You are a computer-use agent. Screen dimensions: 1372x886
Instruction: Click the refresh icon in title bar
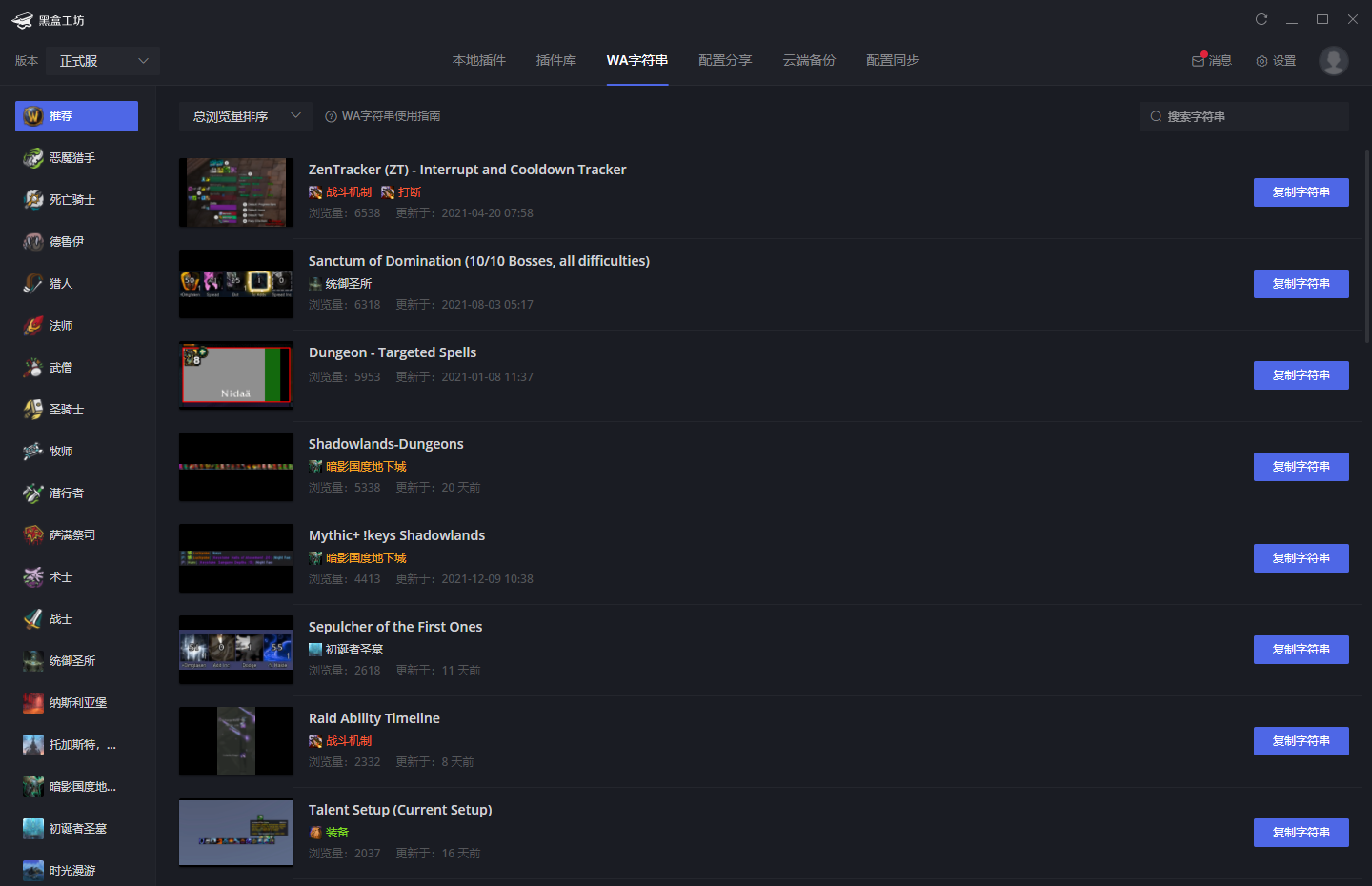coord(1261,19)
